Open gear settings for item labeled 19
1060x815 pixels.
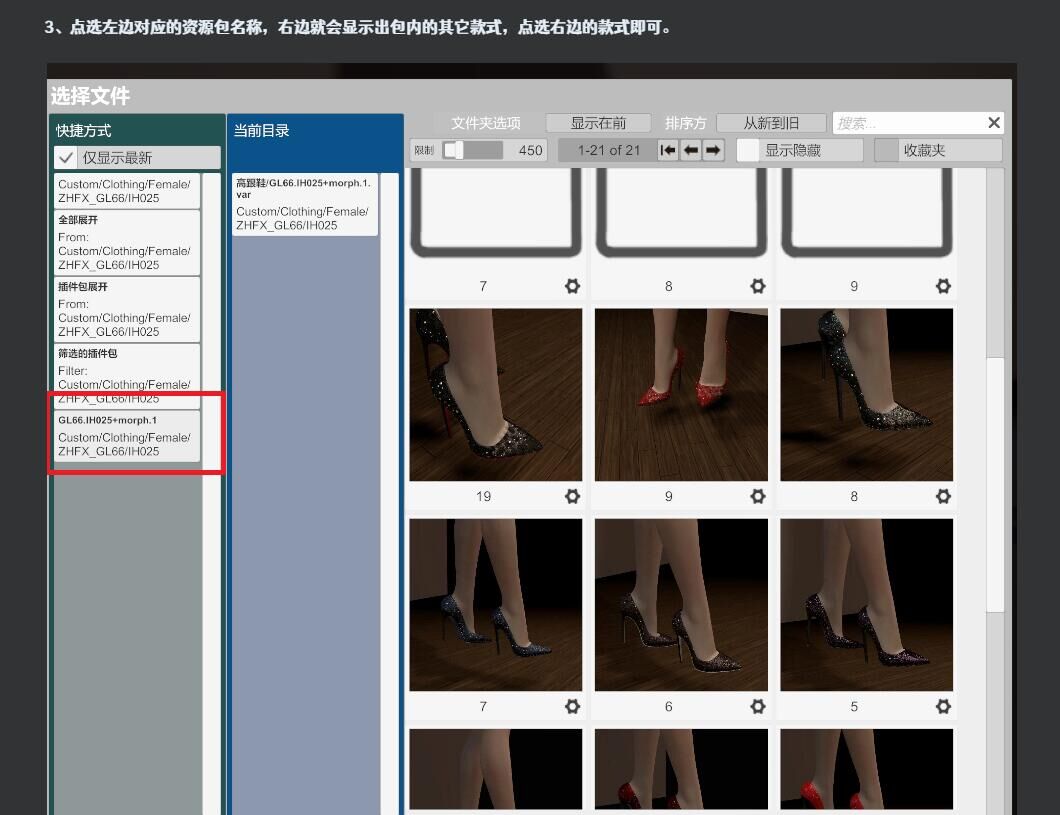point(572,496)
